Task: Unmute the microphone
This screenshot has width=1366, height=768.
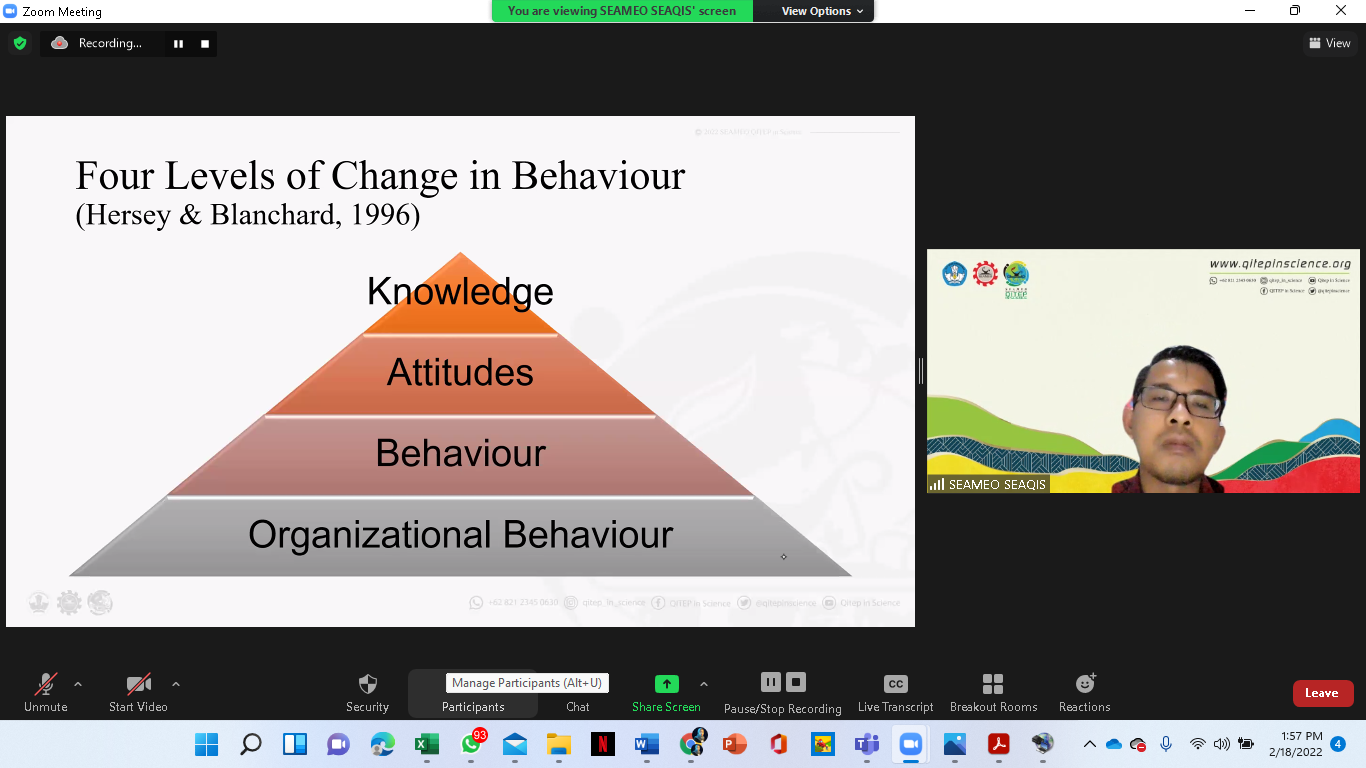Action: [46, 692]
